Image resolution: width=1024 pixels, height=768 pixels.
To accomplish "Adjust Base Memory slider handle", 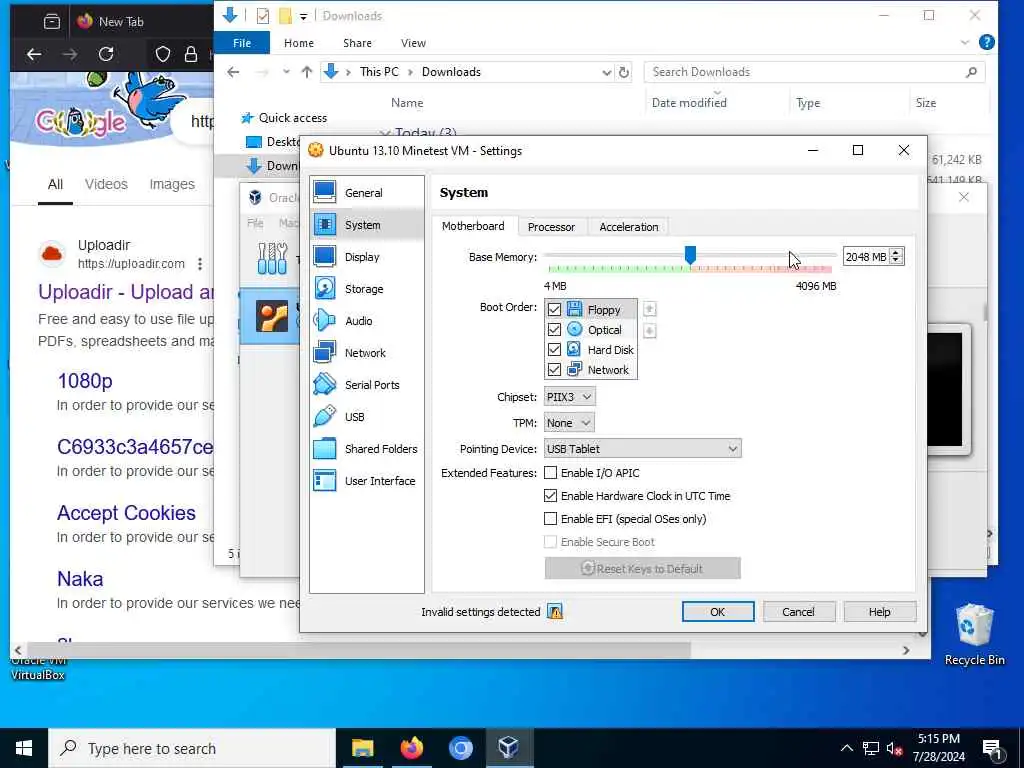I will click(x=690, y=255).
